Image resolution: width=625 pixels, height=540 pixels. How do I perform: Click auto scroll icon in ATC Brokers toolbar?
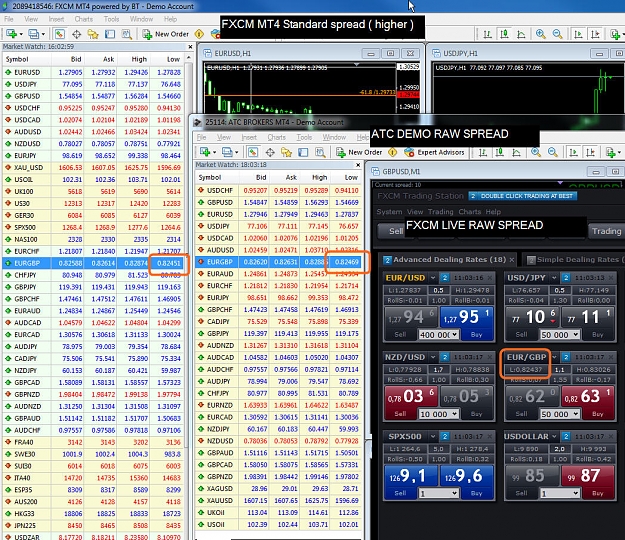tap(573, 152)
